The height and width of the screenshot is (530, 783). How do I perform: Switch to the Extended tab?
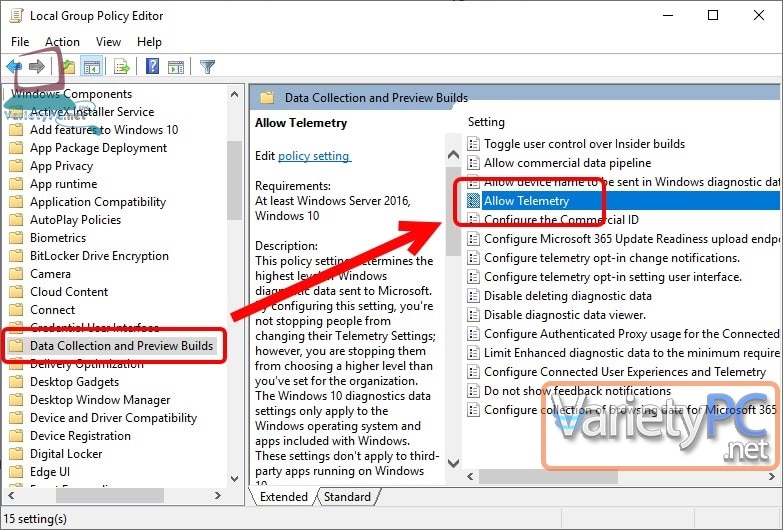pyautogui.click(x=284, y=497)
